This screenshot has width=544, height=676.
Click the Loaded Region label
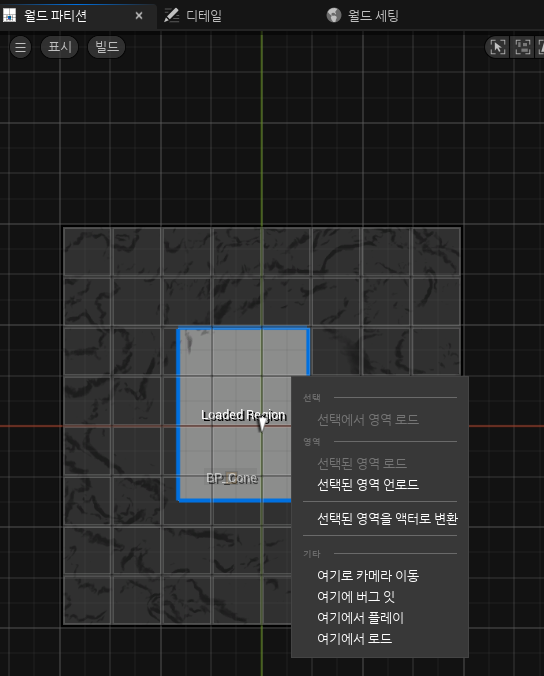point(244,415)
